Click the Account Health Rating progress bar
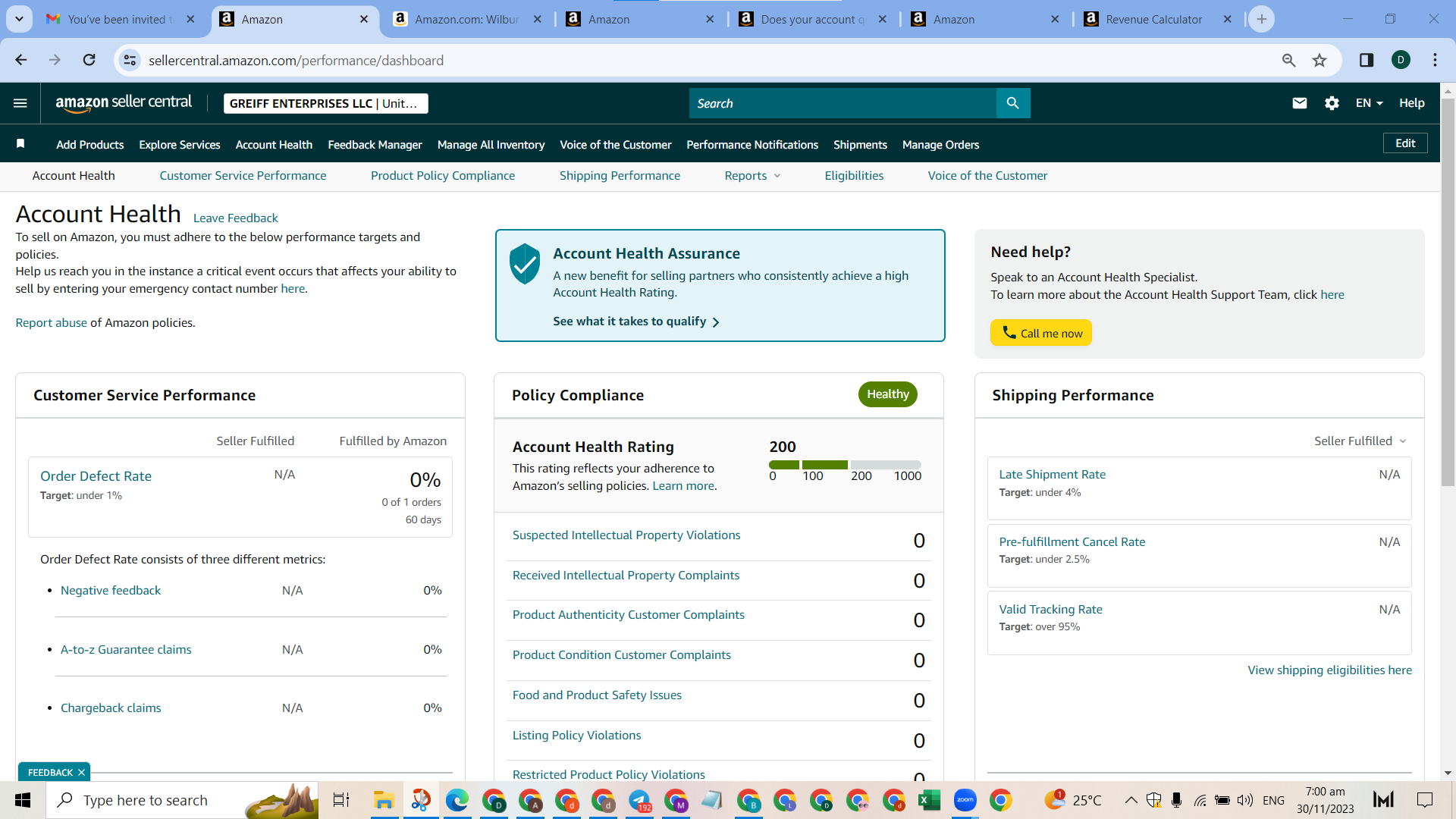This screenshot has width=1456, height=819. tap(845, 465)
